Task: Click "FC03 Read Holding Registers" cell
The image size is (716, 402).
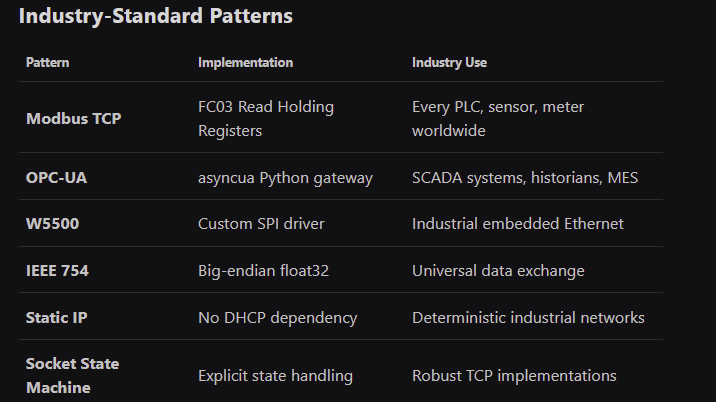Action: pyautogui.click(x=266, y=118)
